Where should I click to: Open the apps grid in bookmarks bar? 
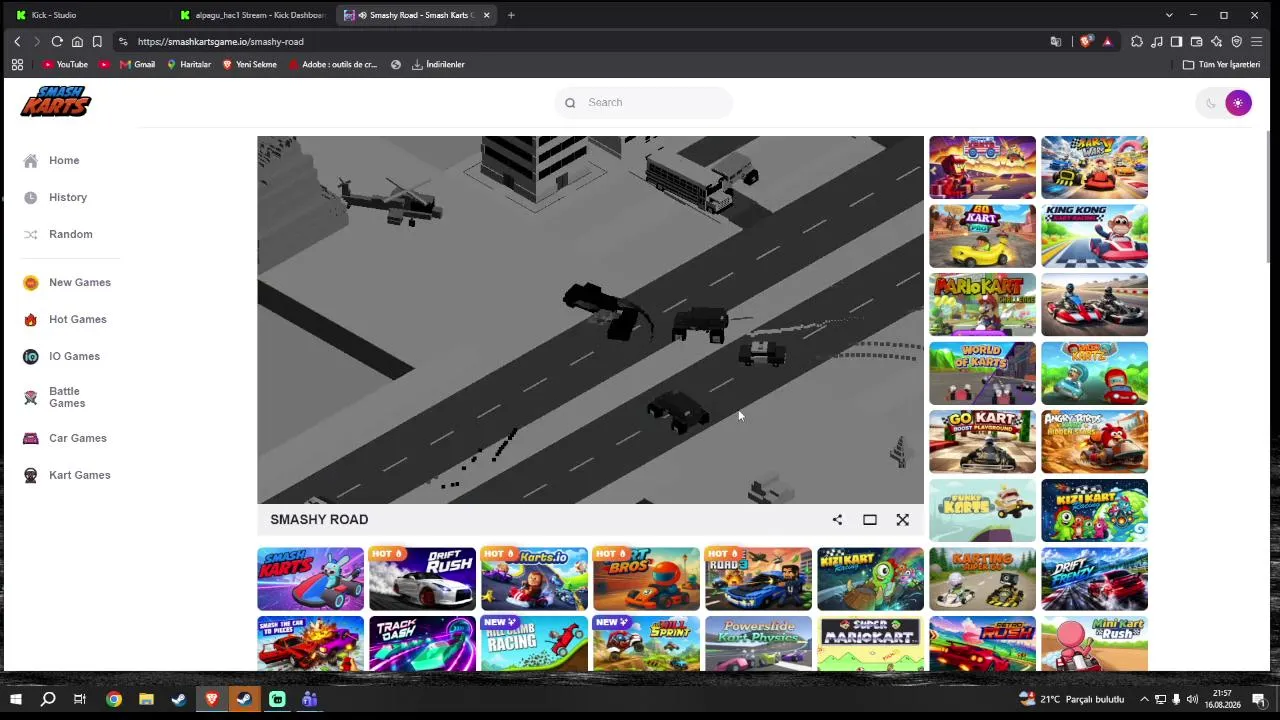pos(17,64)
